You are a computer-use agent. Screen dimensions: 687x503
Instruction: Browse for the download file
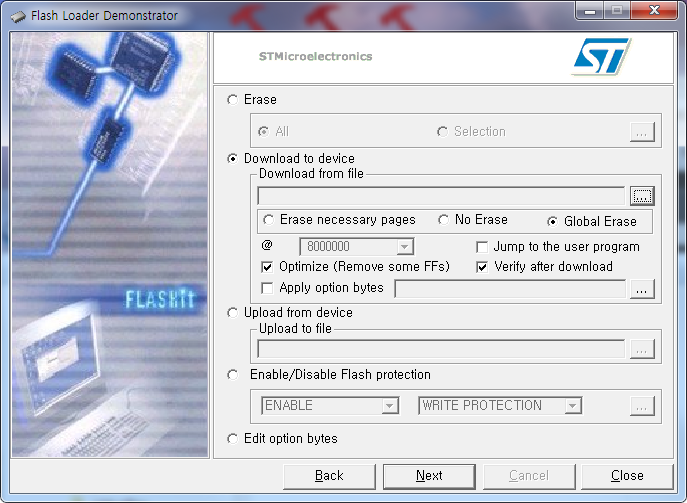coord(642,196)
